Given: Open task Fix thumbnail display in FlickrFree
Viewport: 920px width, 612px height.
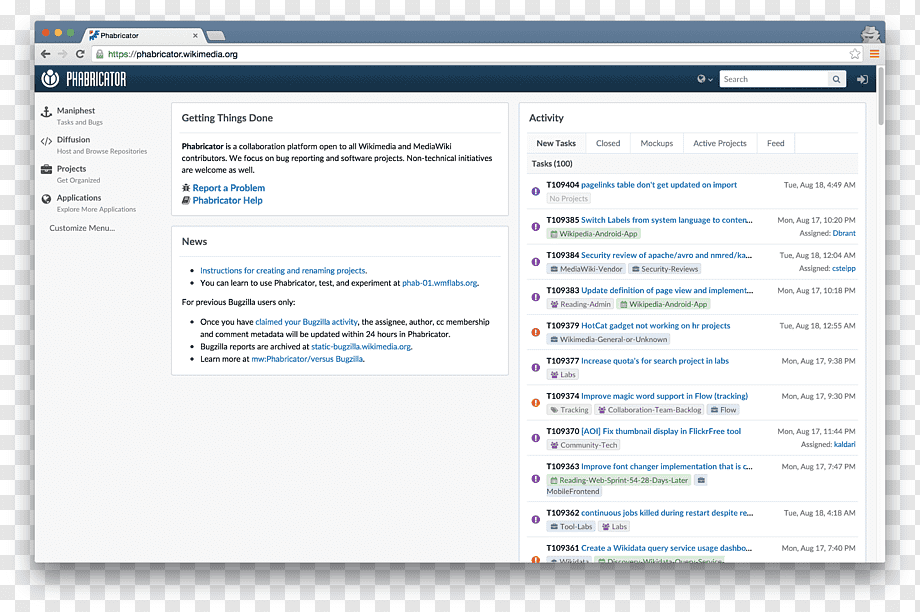Looking at the screenshot, I should point(661,431).
